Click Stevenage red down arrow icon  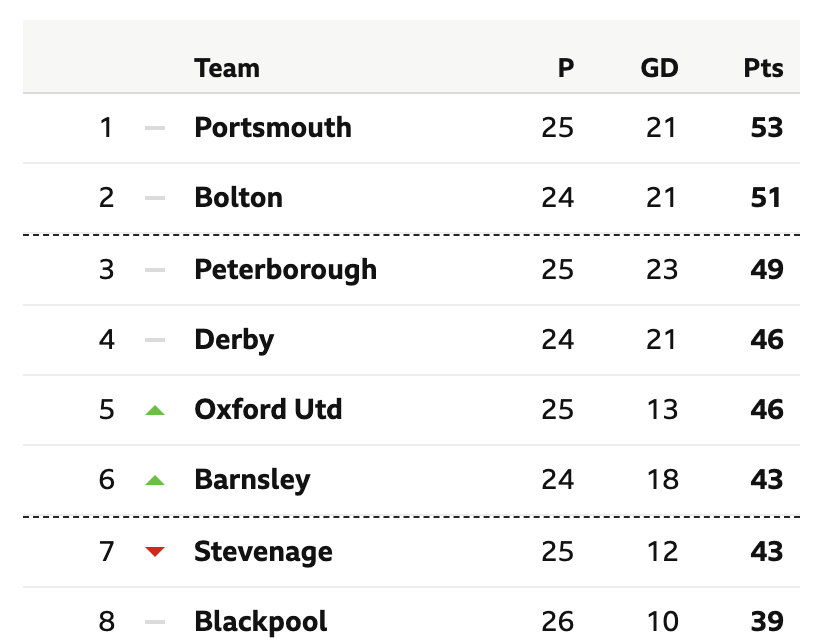point(155,552)
